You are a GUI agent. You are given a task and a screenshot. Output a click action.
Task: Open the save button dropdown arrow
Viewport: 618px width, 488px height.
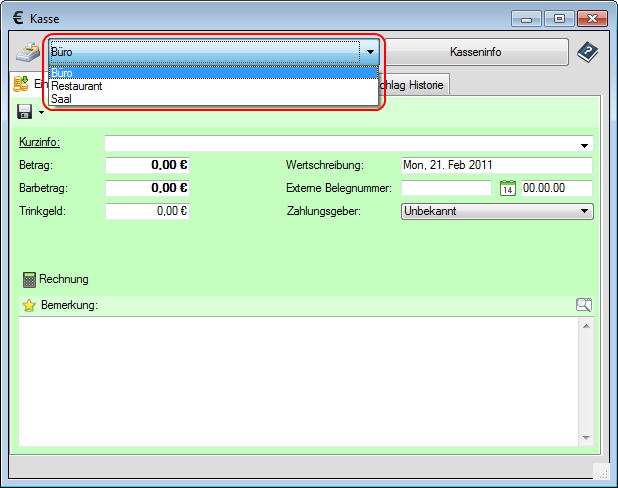(42, 112)
